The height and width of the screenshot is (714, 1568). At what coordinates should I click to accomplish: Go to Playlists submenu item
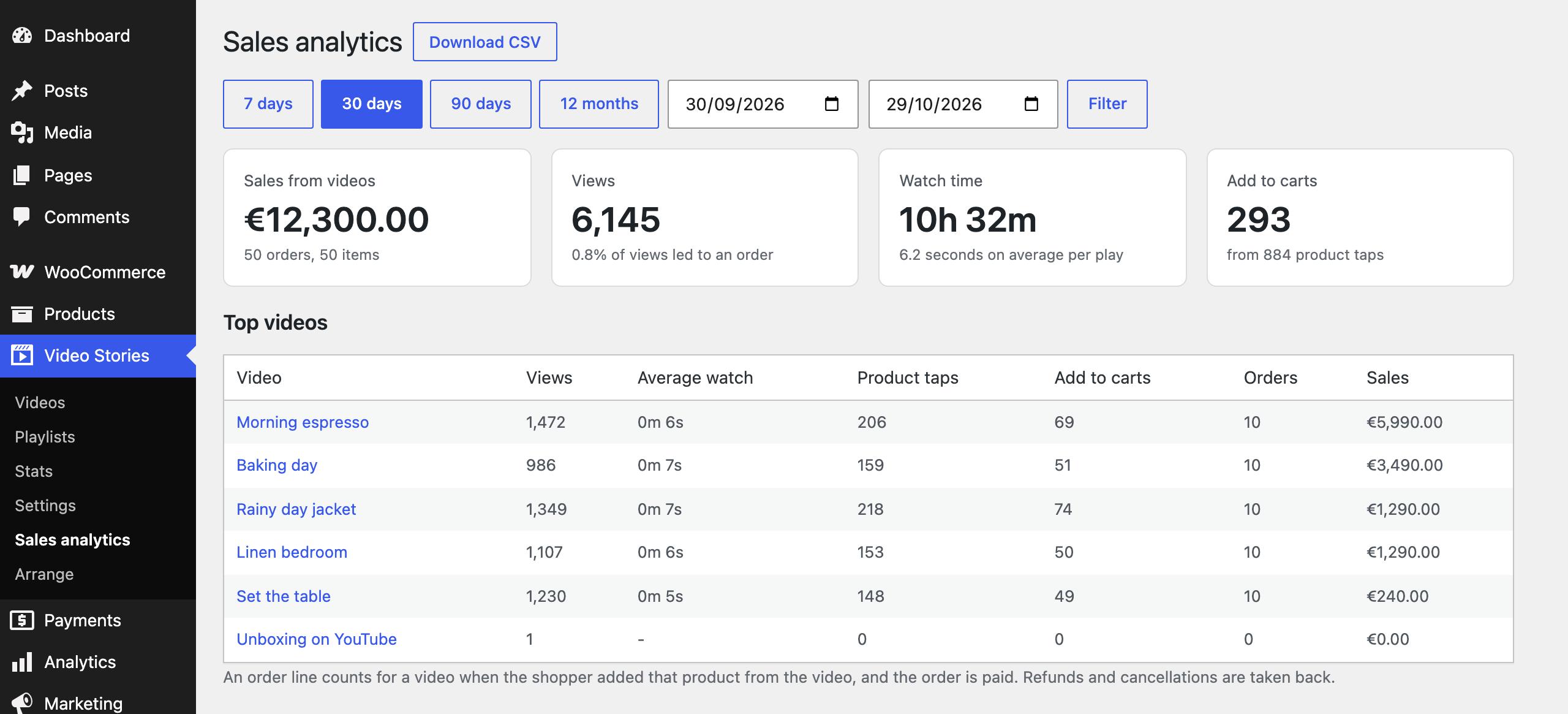tap(45, 437)
